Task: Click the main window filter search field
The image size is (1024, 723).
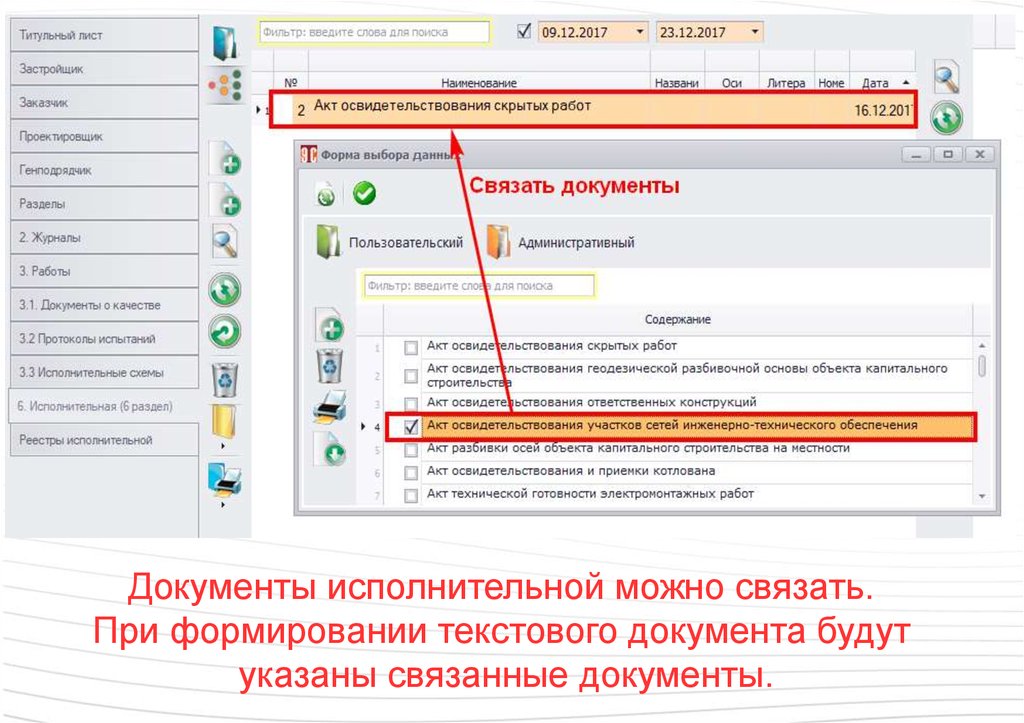Action: tap(374, 32)
